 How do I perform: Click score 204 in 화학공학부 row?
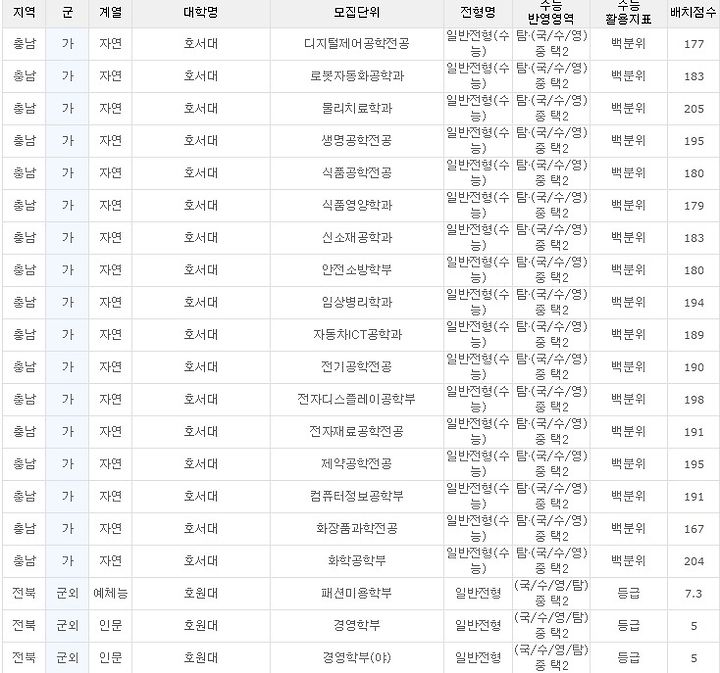coord(693,561)
